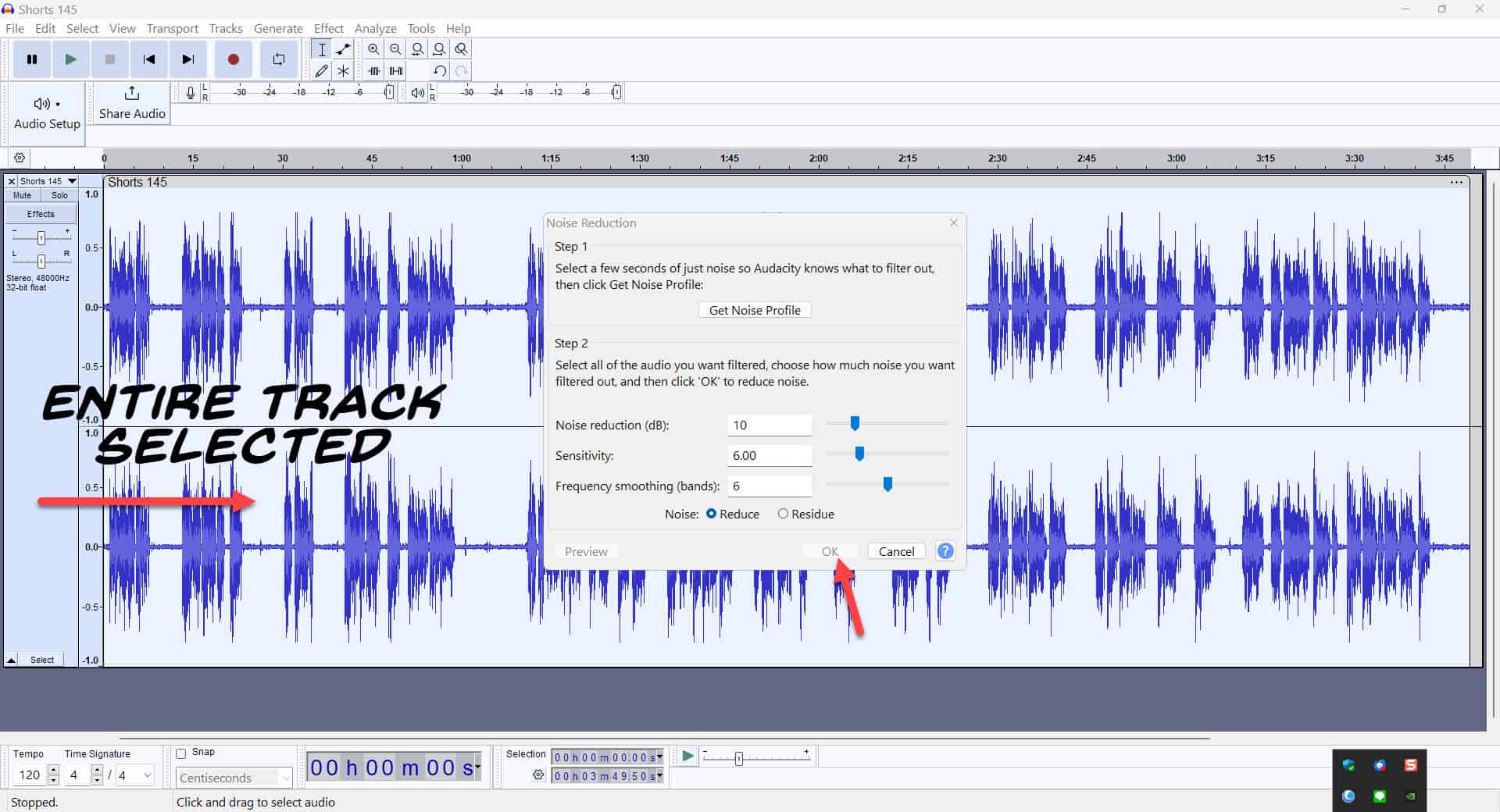Open the Effect menu

click(328, 28)
